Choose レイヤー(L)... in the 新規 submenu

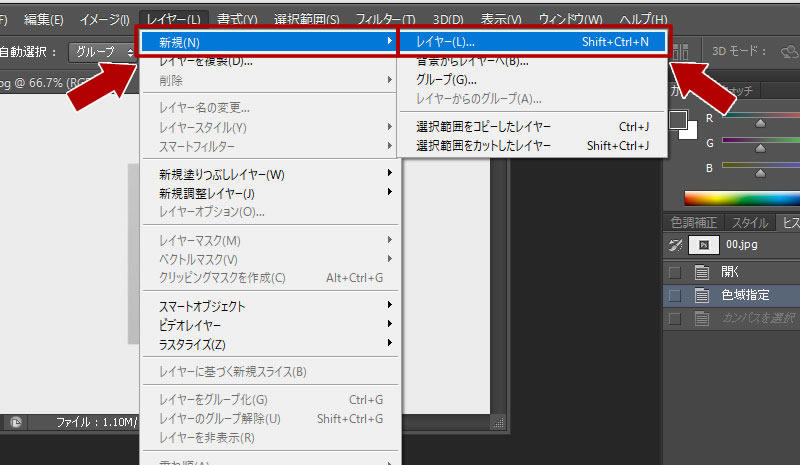532,42
